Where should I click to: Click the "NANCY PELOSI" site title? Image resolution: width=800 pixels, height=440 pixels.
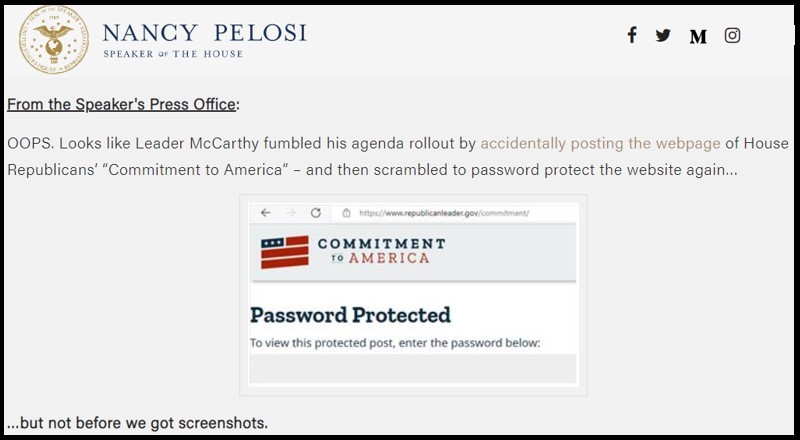click(204, 32)
